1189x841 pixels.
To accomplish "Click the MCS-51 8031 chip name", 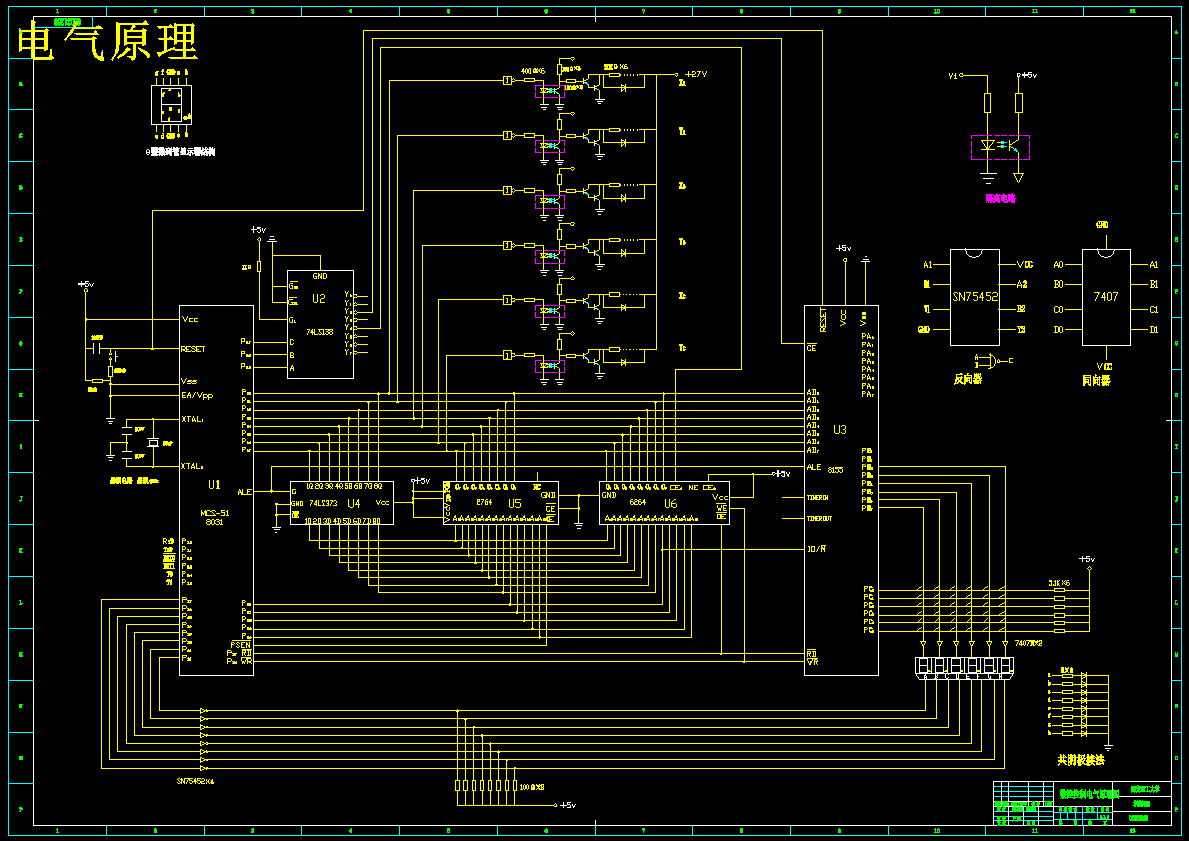I will (215, 517).
